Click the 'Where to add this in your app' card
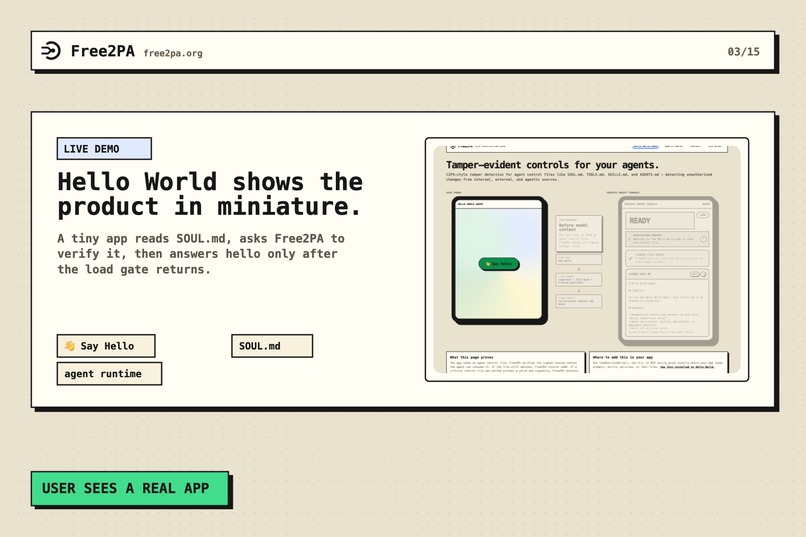 click(x=658, y=362)
